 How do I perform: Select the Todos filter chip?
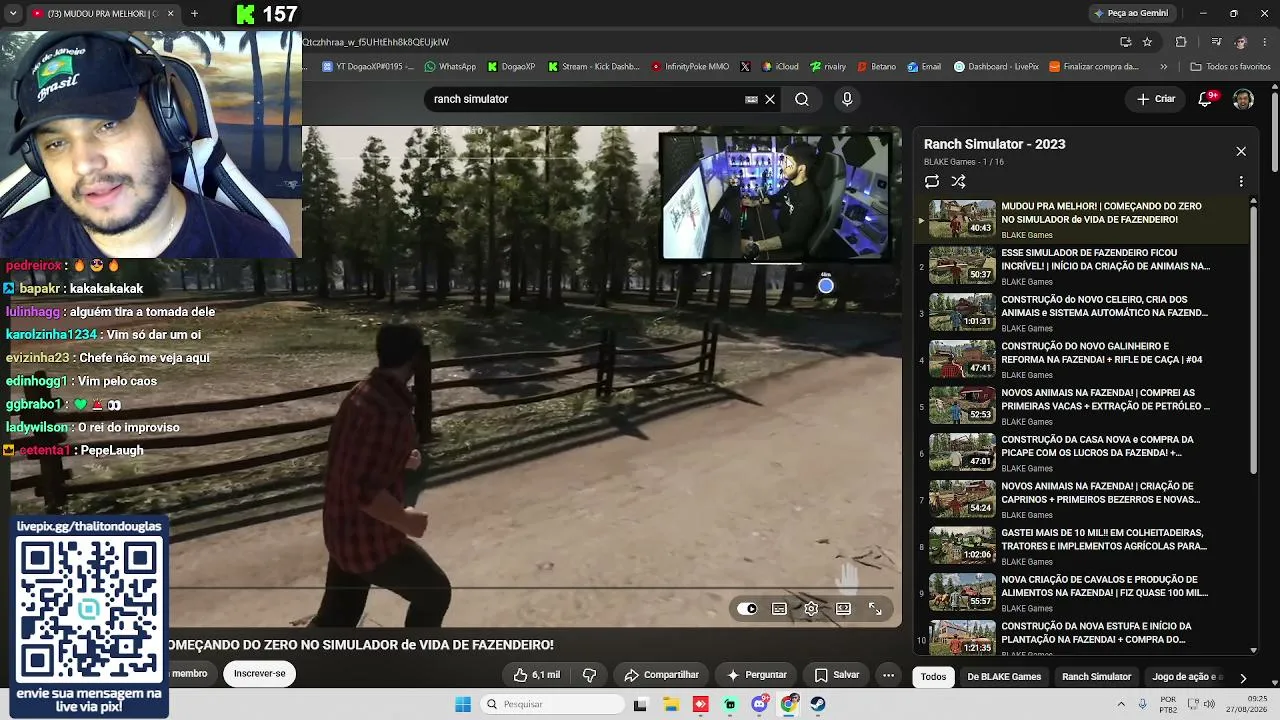pyautogui.click(x=933, y=677)
